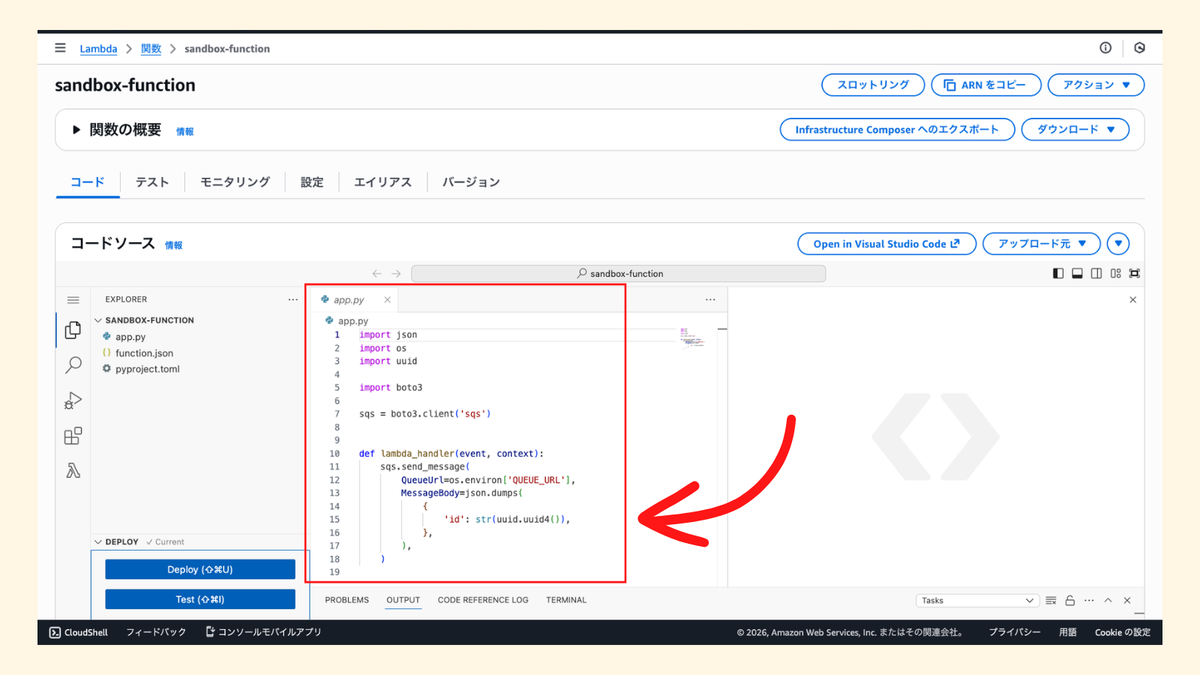The width and height of the screenshot is (1200, 675).
Task: Maximize the bottom panel with chevron up
Action: coord(1108,601)
